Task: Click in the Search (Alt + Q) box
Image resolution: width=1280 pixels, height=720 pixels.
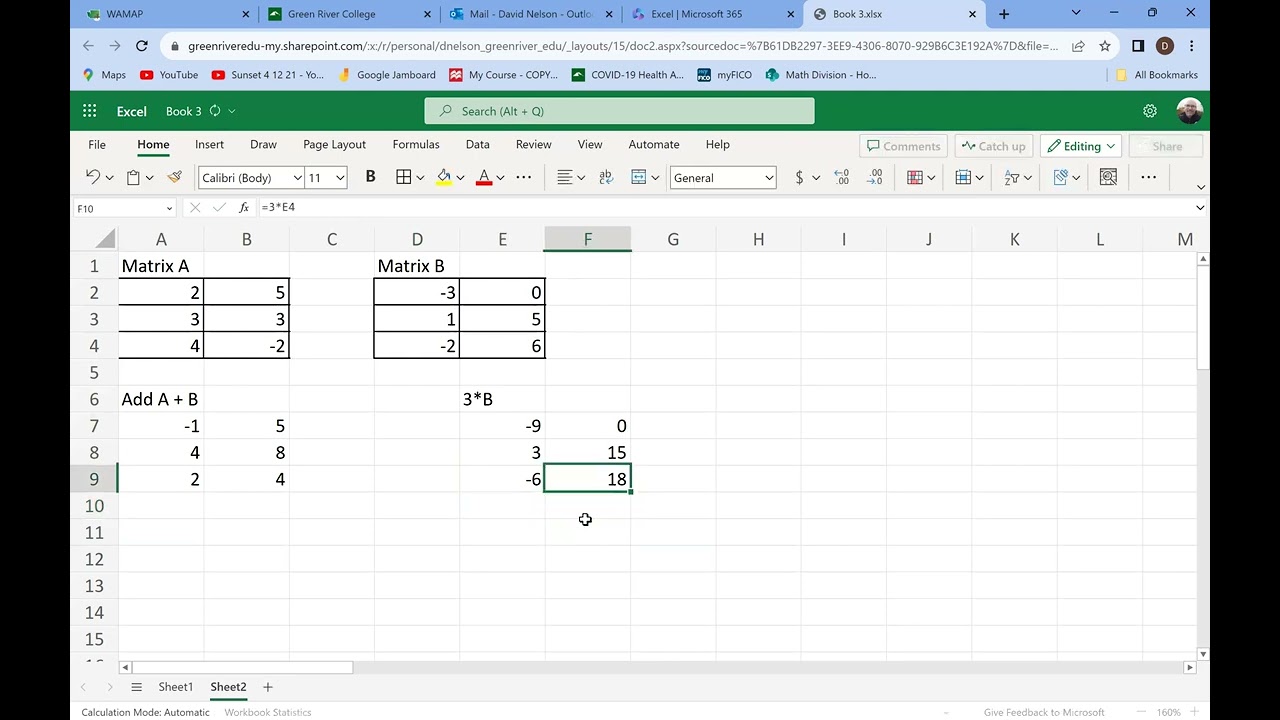Action: click(619, 111)
